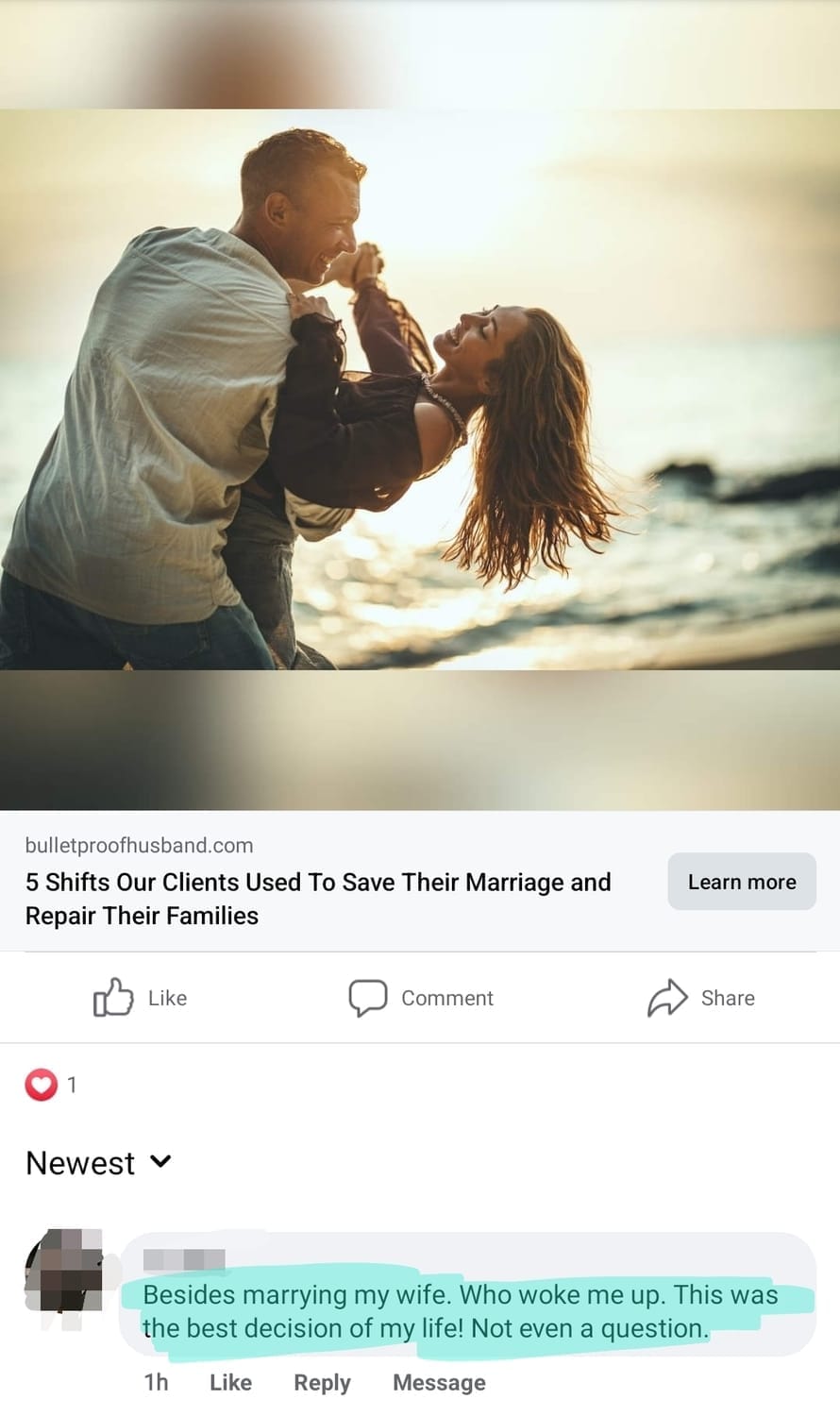Reply to the highlighted comment
This screenshot has height=1416, width=840.
coord(322,1383)
